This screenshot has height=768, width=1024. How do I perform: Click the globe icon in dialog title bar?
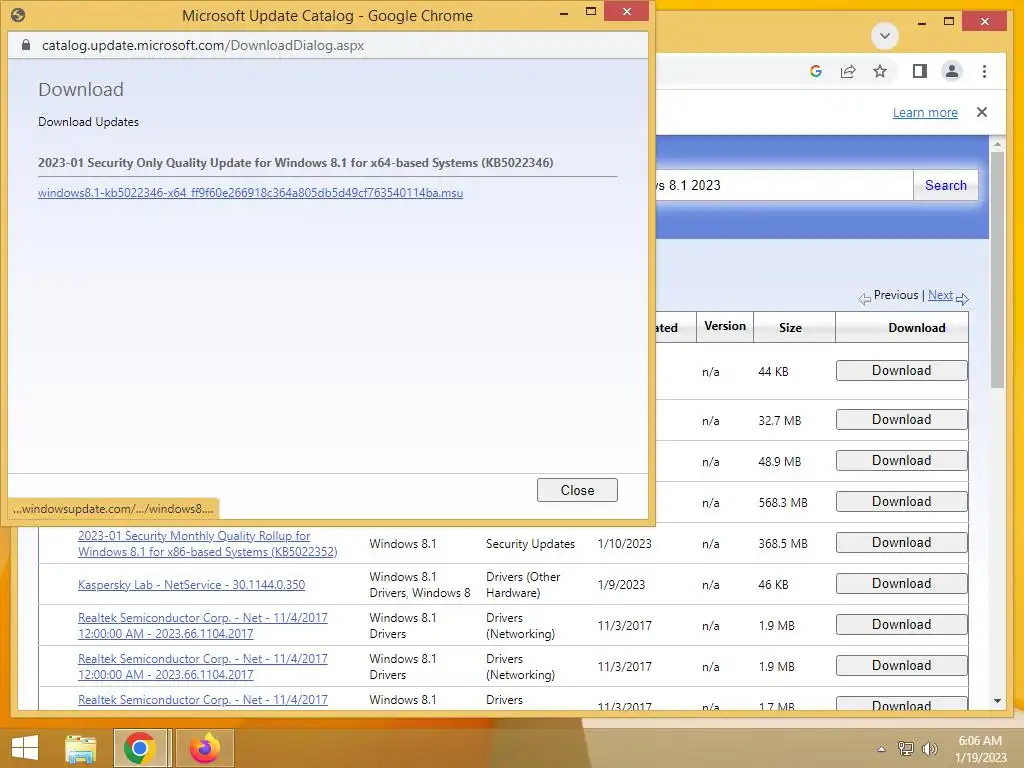tap(18, 15)
